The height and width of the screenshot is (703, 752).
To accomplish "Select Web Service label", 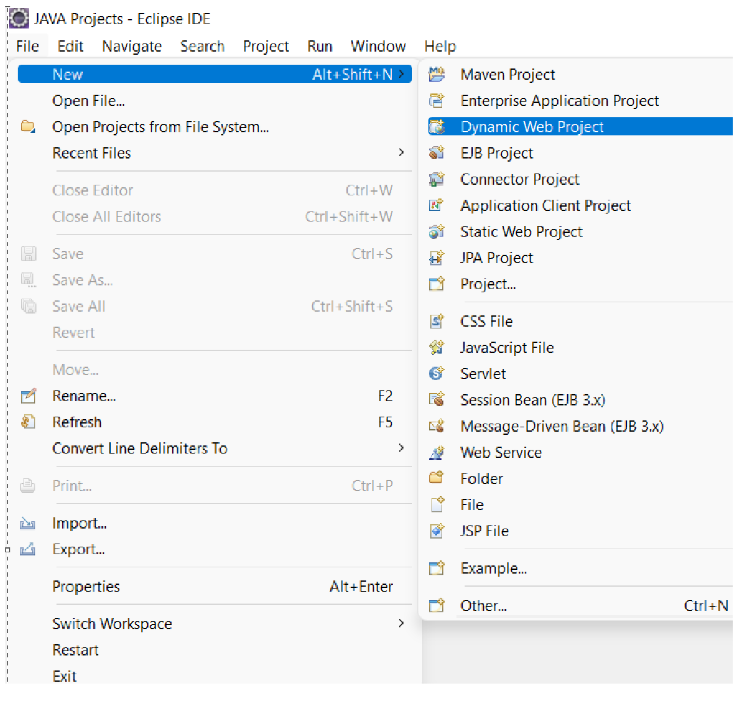I will coord(501,452).
